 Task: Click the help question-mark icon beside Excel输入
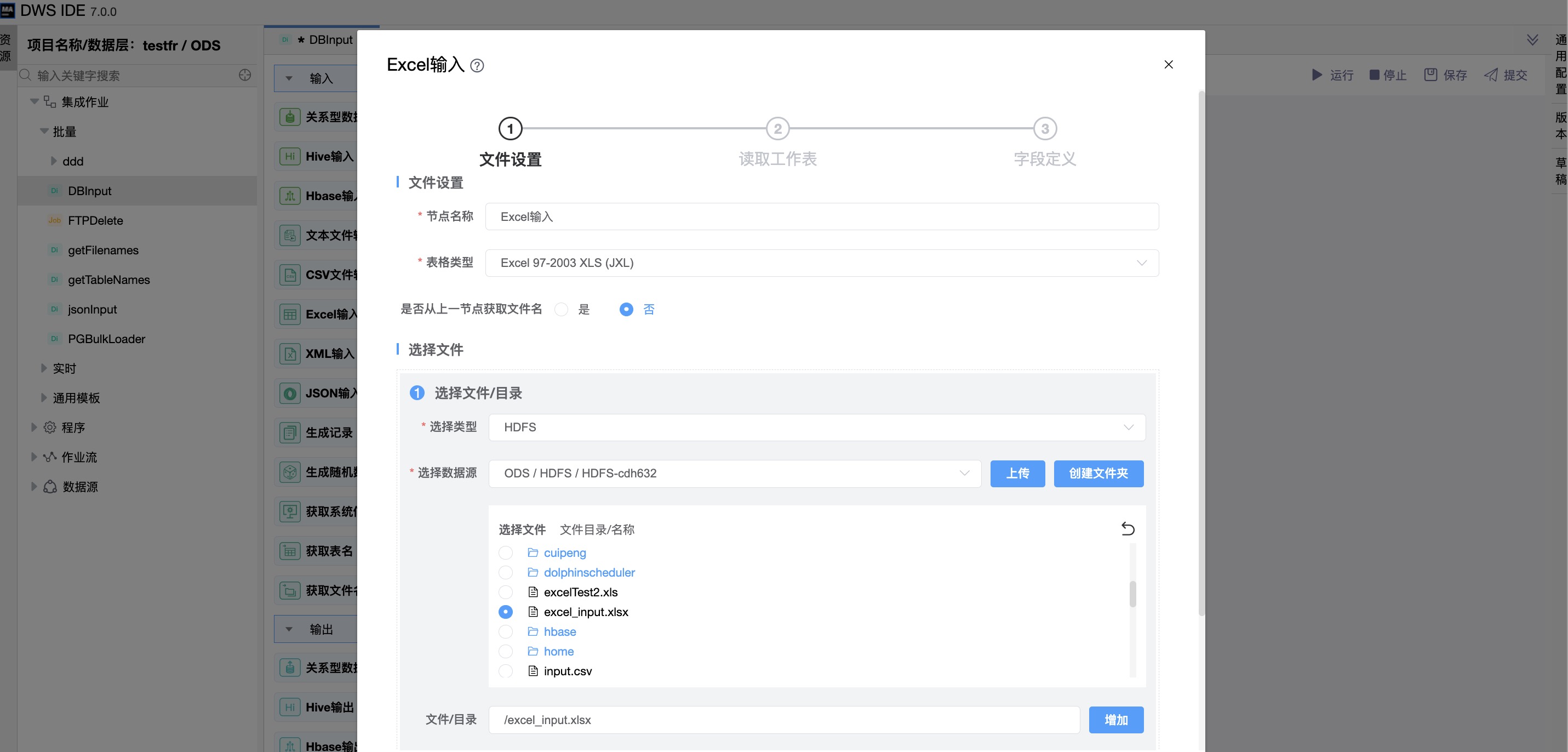477,66
